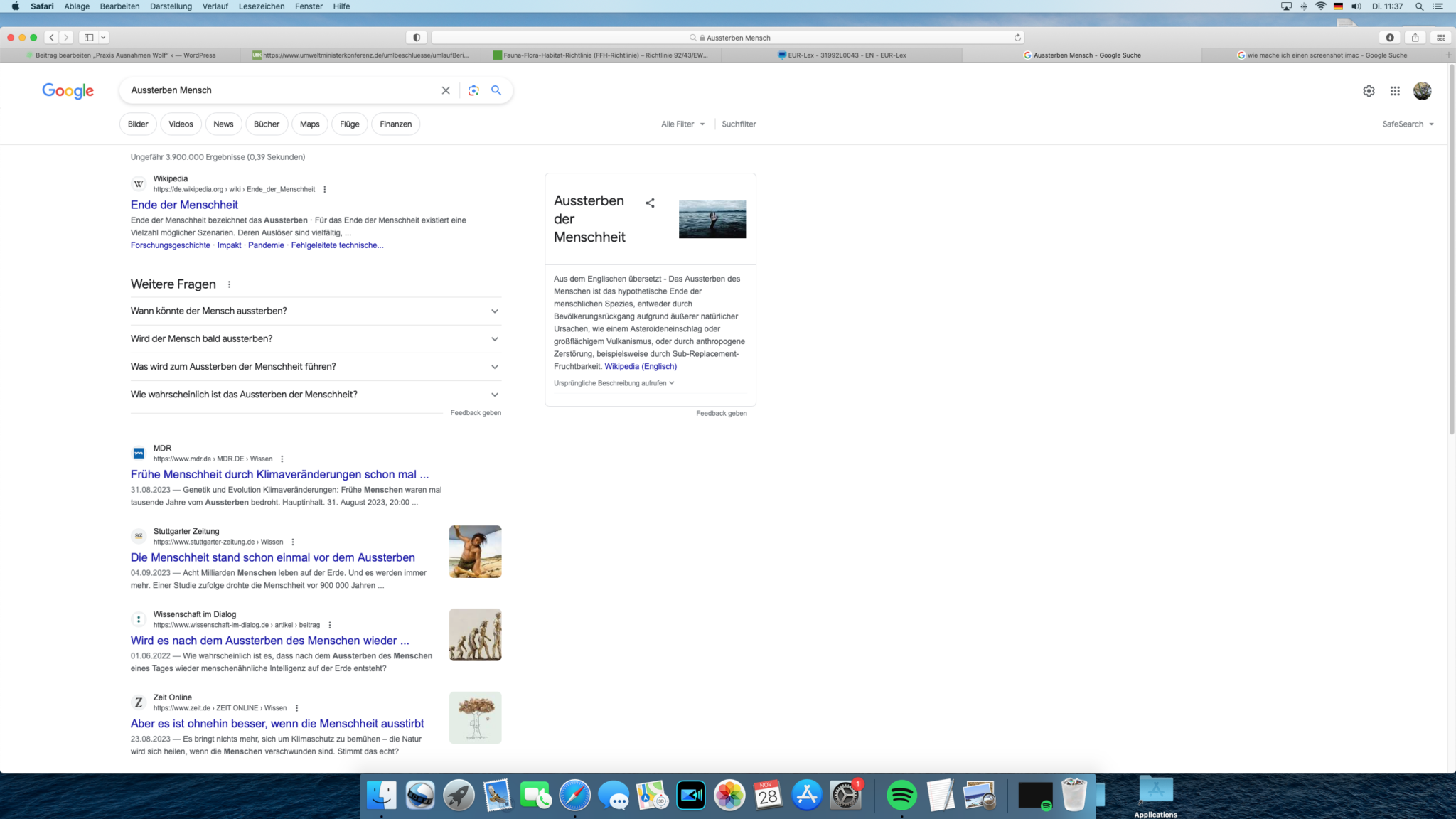Open Google Lens image search icon
The image size is (1456, 819).
point(473,90)
